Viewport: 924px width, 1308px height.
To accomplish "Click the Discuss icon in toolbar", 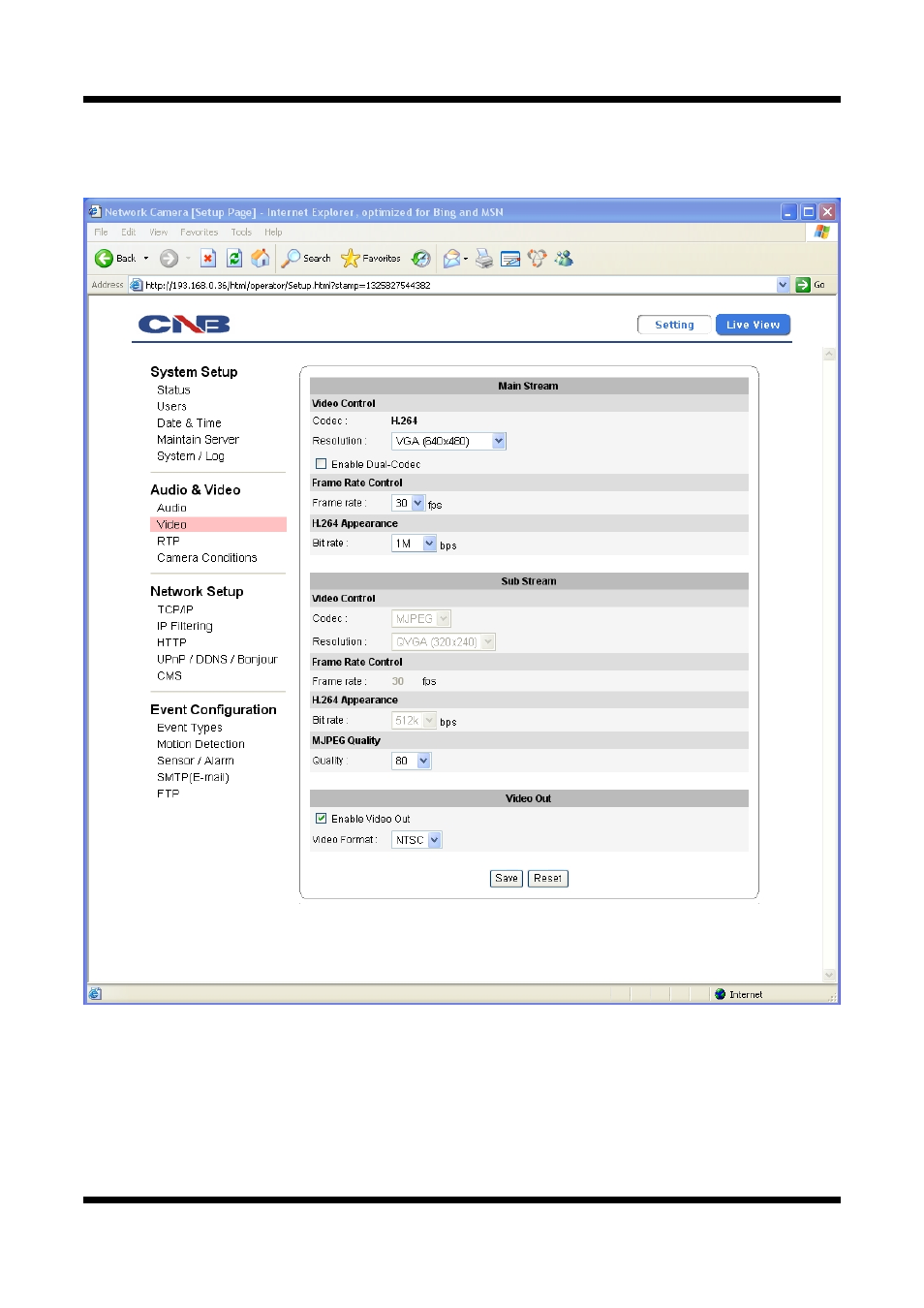I will (538, 259).
